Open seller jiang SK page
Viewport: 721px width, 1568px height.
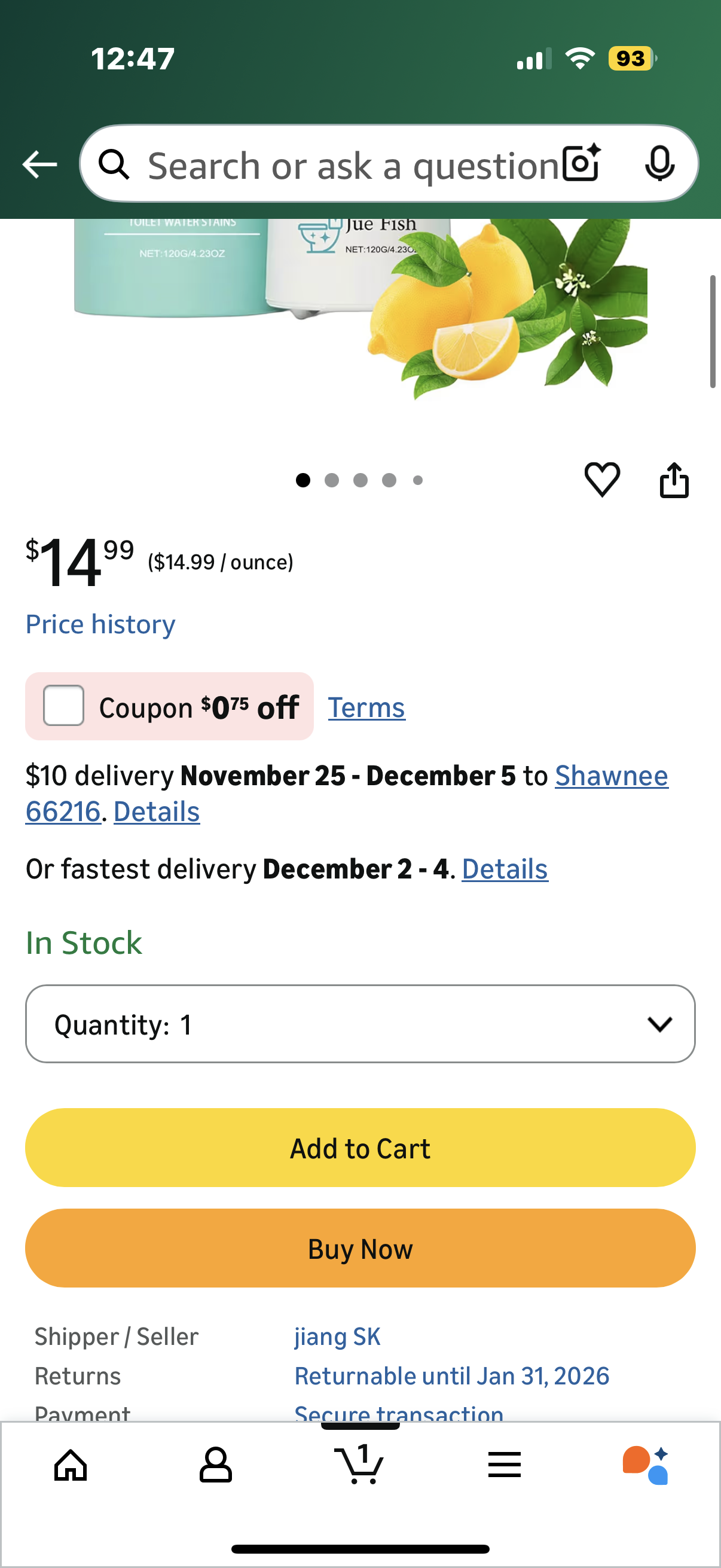click(x=337, y=1337)
